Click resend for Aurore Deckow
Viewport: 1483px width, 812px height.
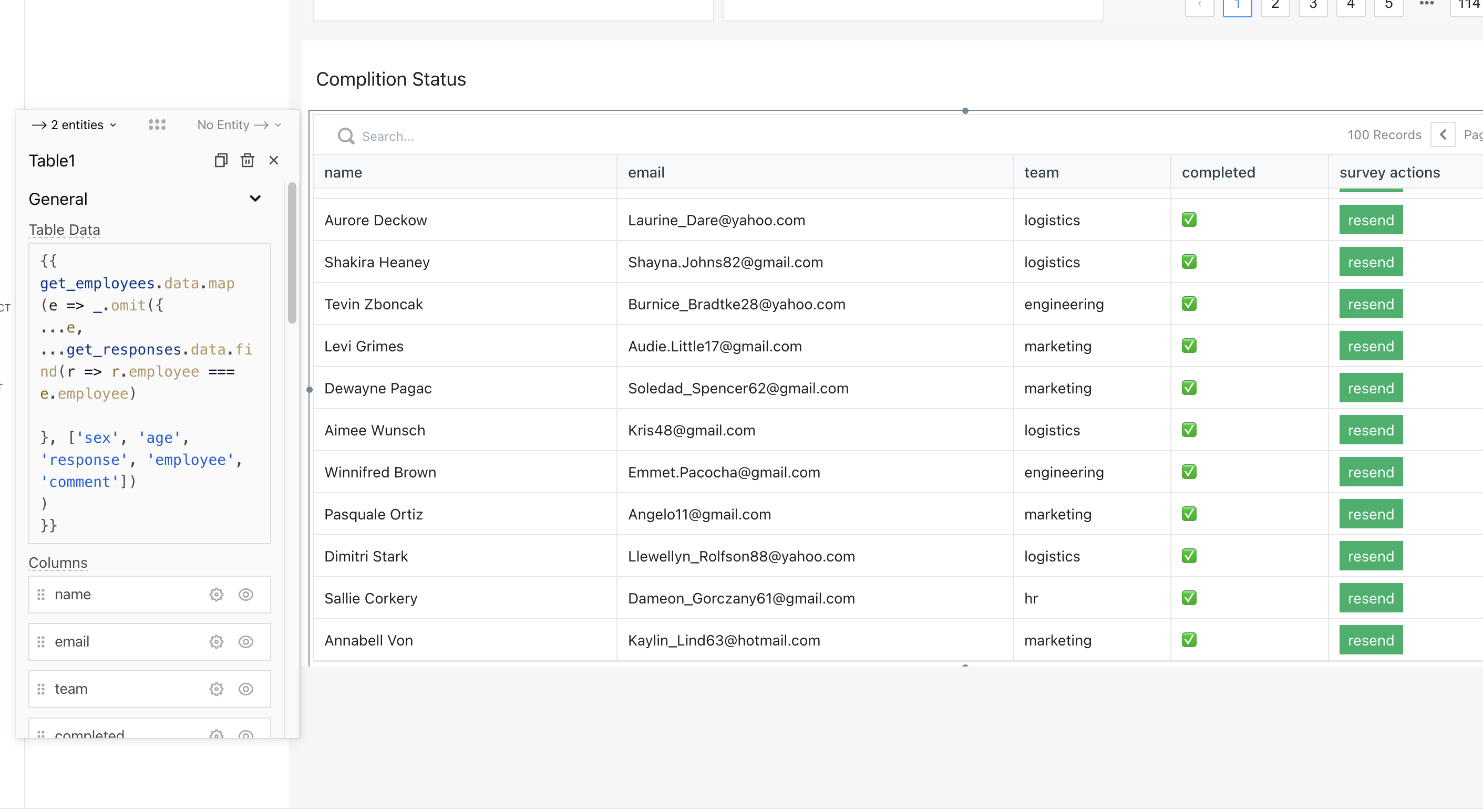click(x=1370, y=221)
